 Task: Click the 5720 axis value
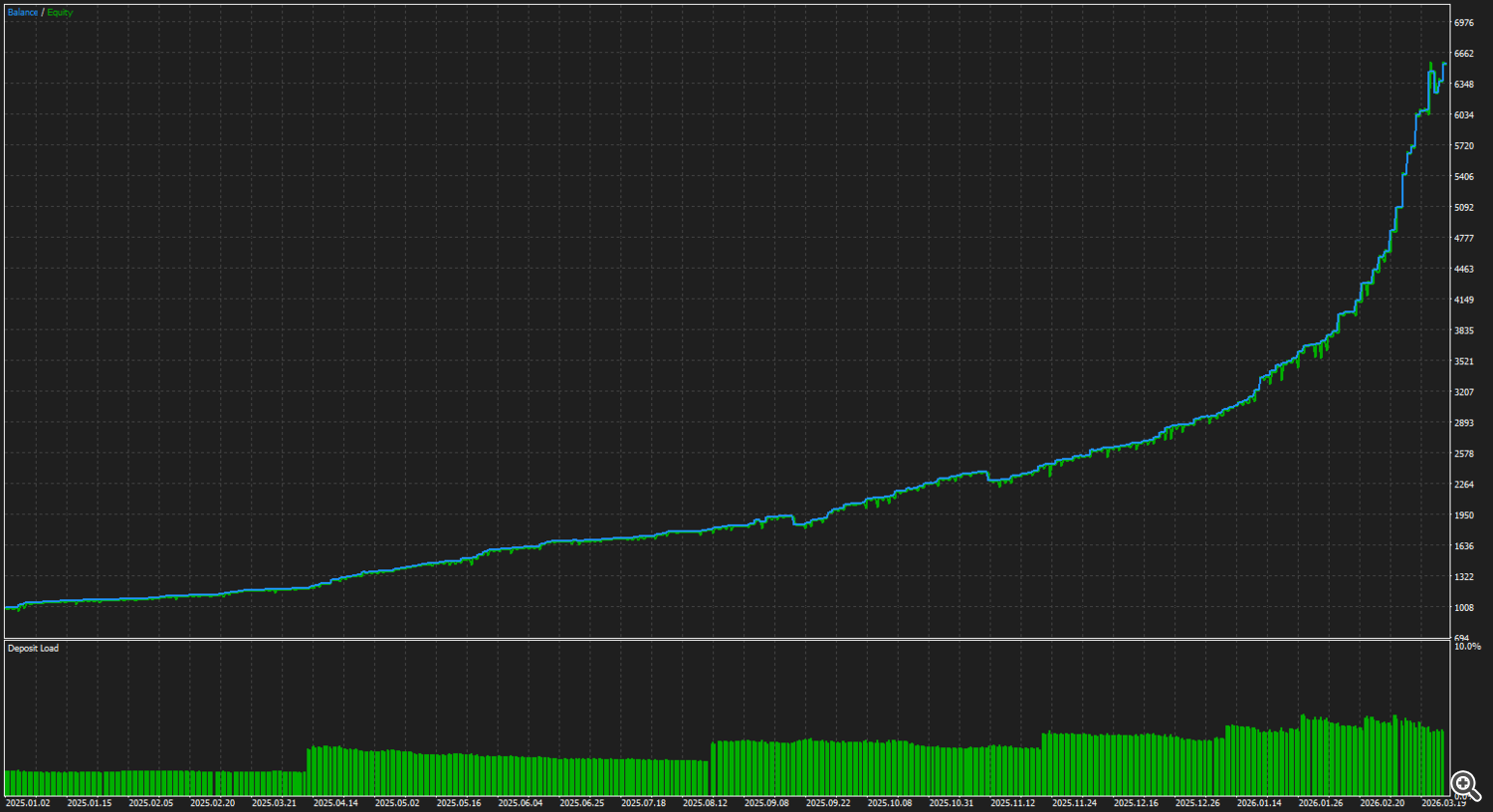pyautogui.click(x=1464, y=146)
